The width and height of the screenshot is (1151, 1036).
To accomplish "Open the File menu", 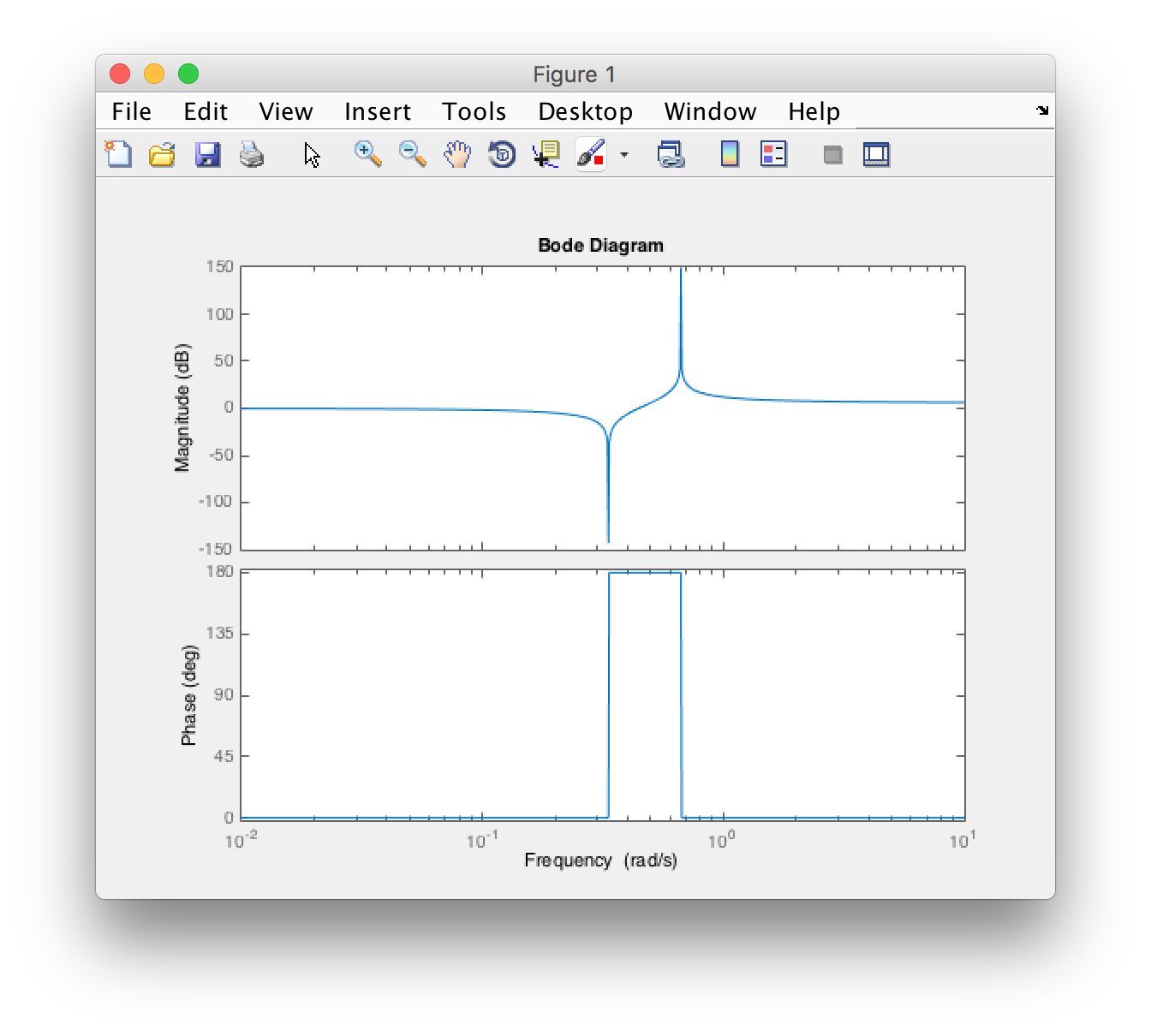I will [132, 111].
